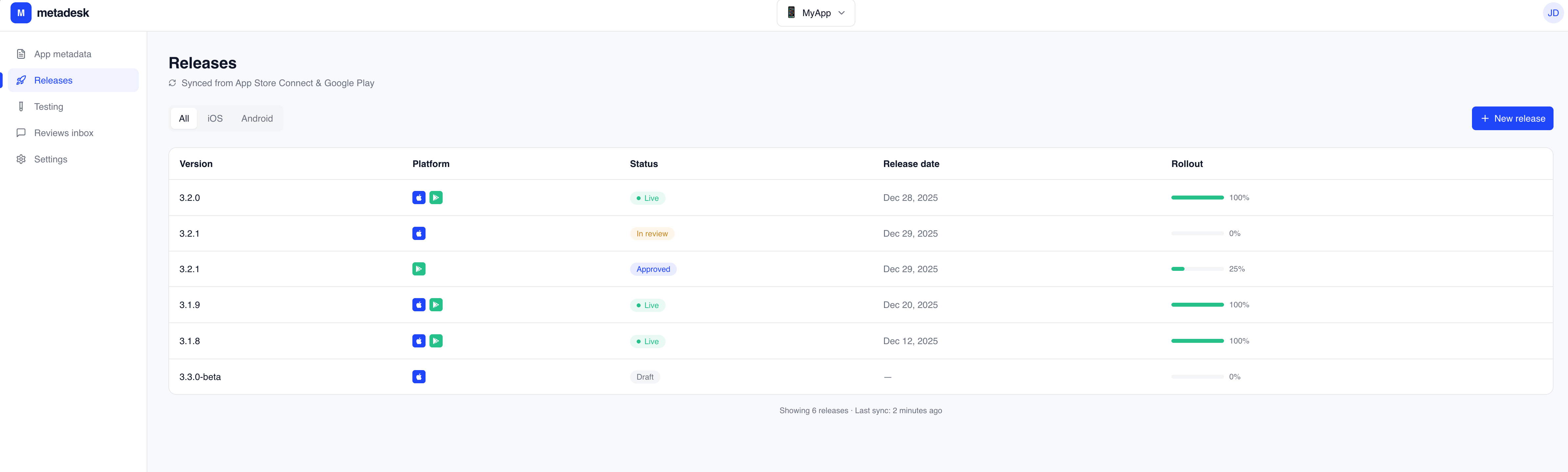Open the MyApp app switcher dropdown
The height and width of the screenshot is (472, 1568).
point(815,13)
